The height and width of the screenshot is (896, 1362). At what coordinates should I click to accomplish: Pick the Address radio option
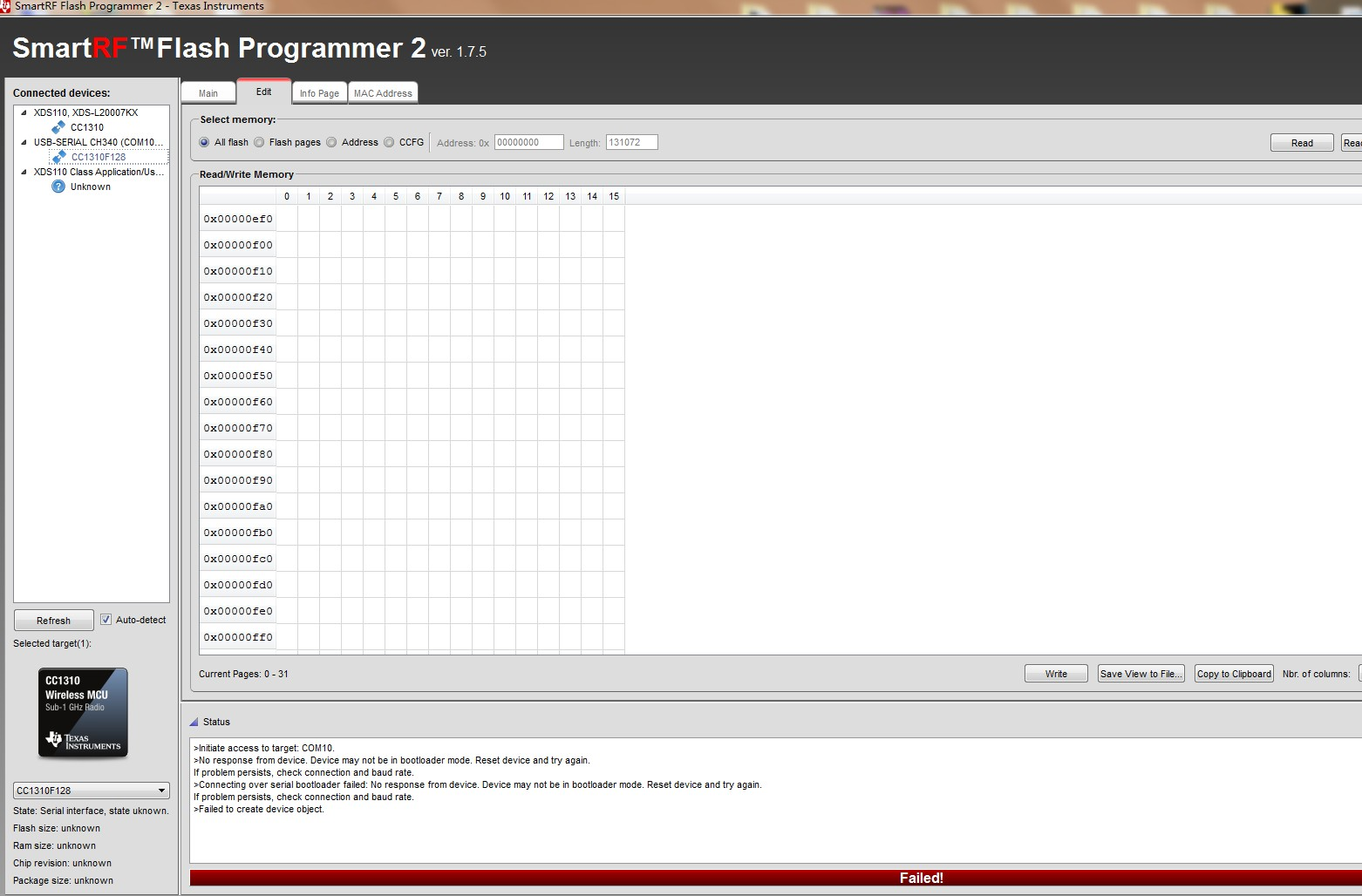pos(331,142)
